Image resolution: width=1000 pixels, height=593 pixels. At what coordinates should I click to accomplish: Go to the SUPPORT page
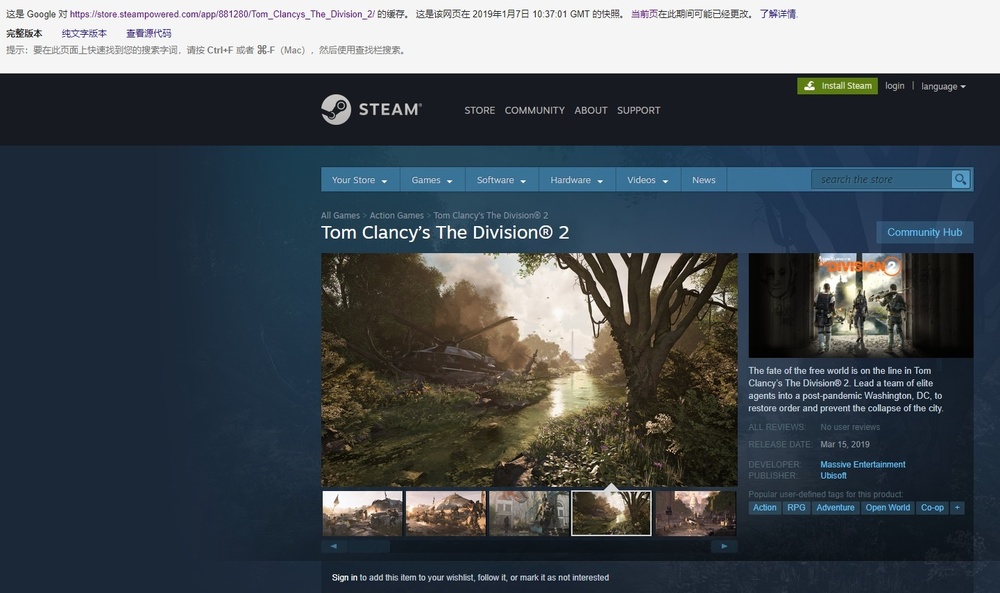[638, 110]
